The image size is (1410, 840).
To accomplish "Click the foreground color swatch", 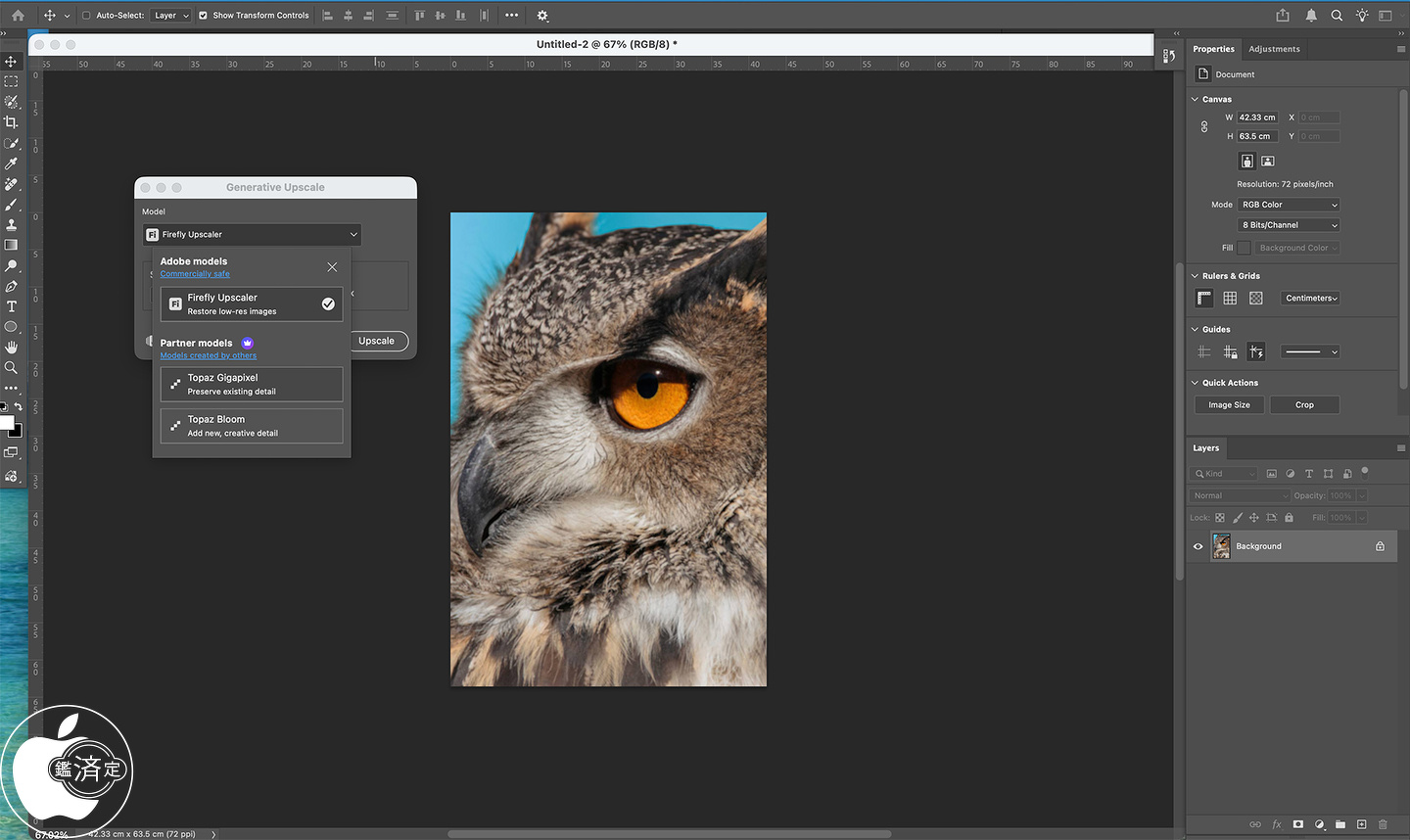I will 7,423.
